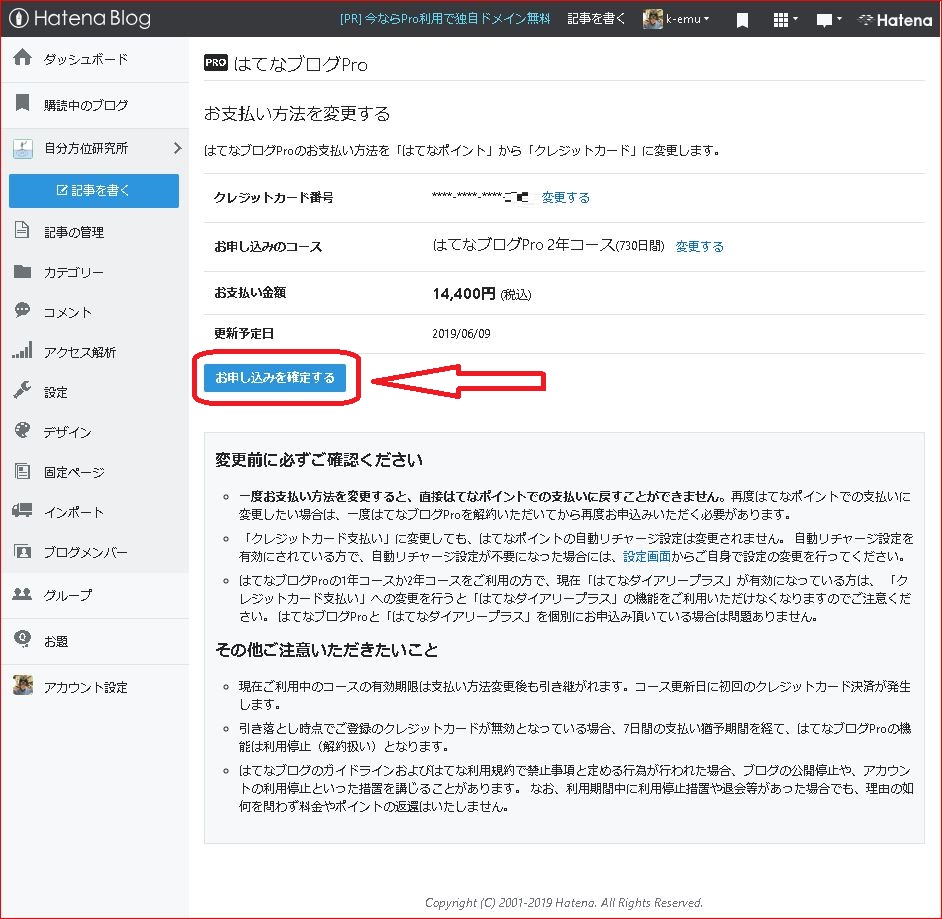Click the header bookmark icon
Image resolution: width=942 pixels, height=919 pixels.
(743, 21)
